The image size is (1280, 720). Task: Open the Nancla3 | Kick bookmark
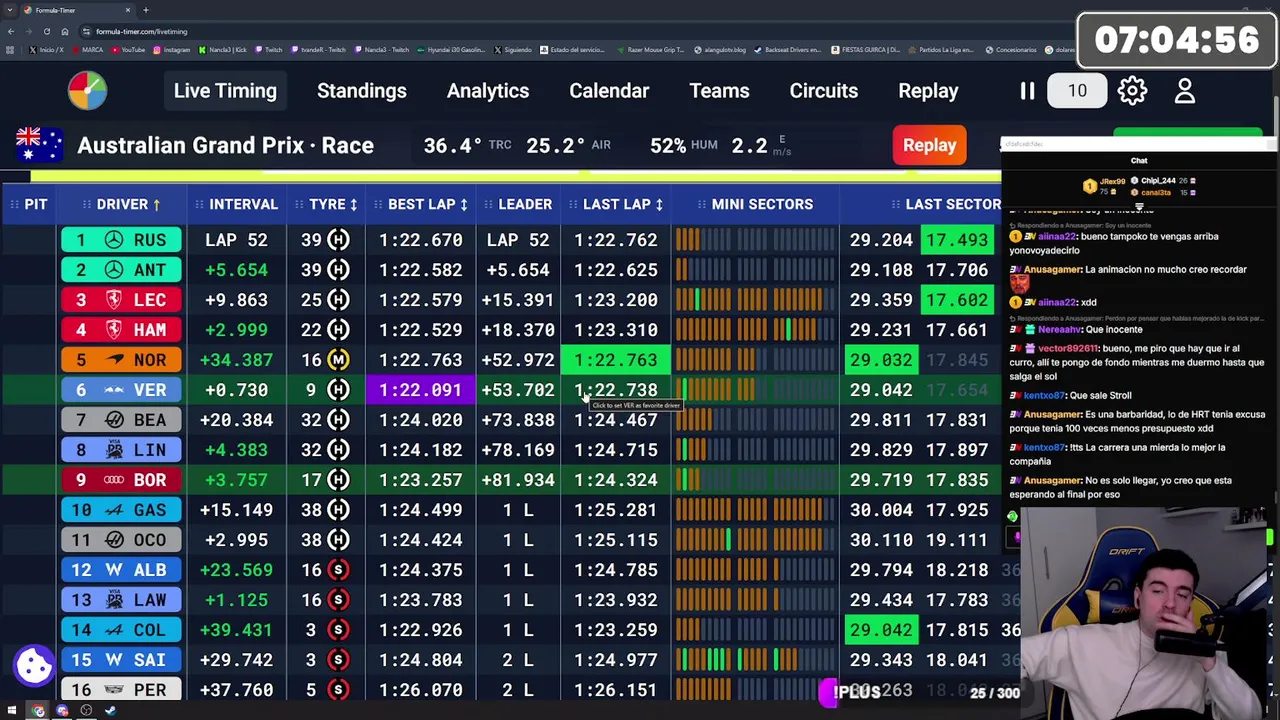223,50
